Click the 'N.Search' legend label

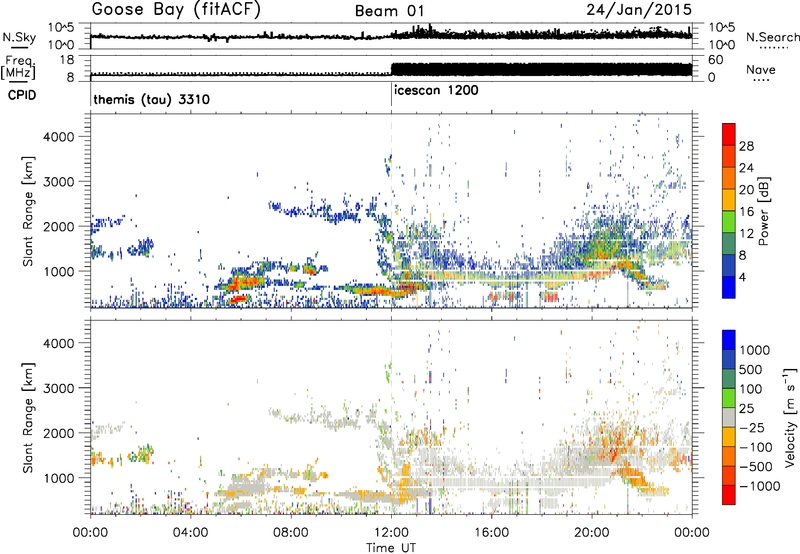tap(772, 37)
